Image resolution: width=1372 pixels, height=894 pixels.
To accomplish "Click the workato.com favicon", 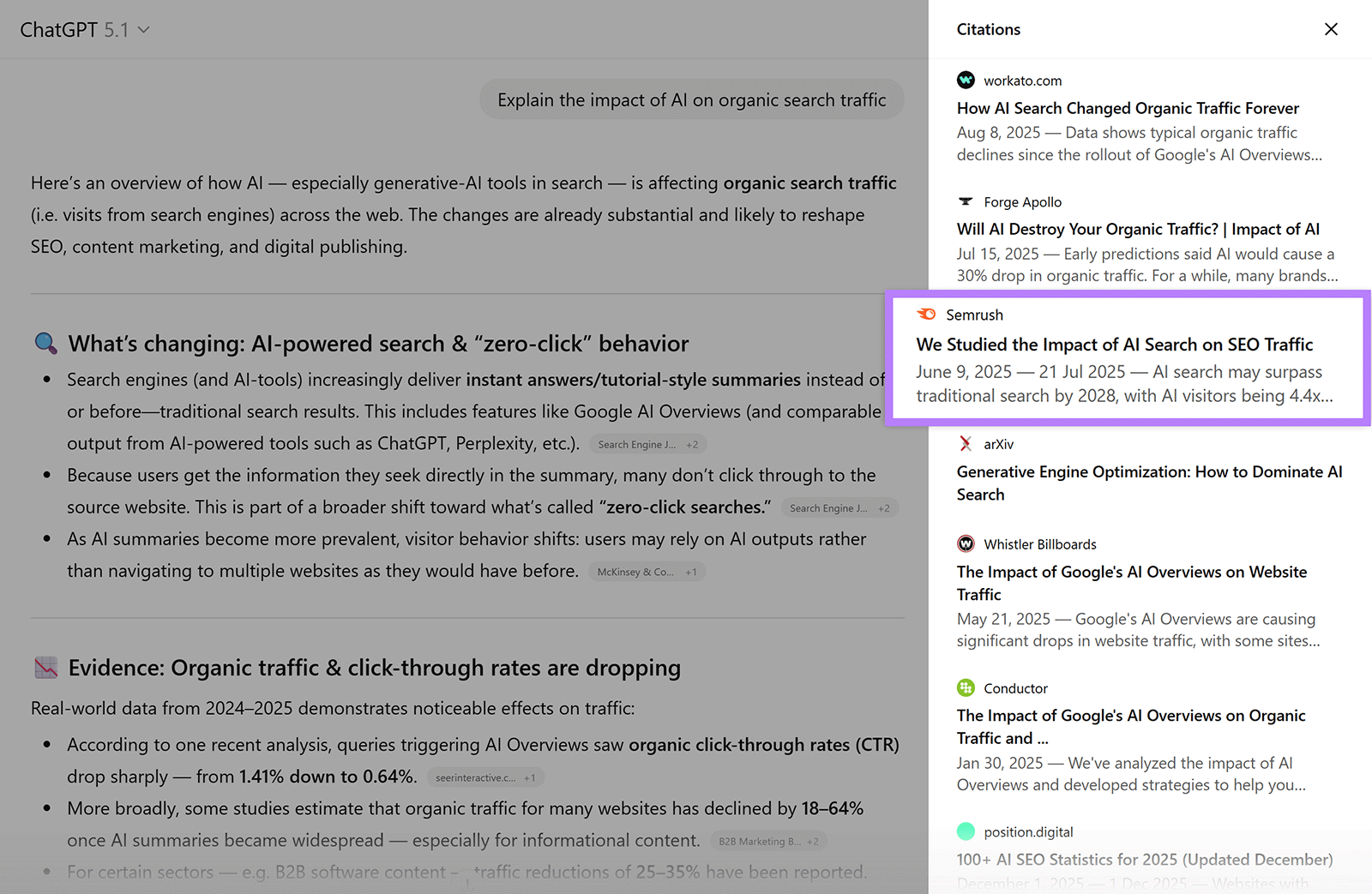I will coord(966,80).
